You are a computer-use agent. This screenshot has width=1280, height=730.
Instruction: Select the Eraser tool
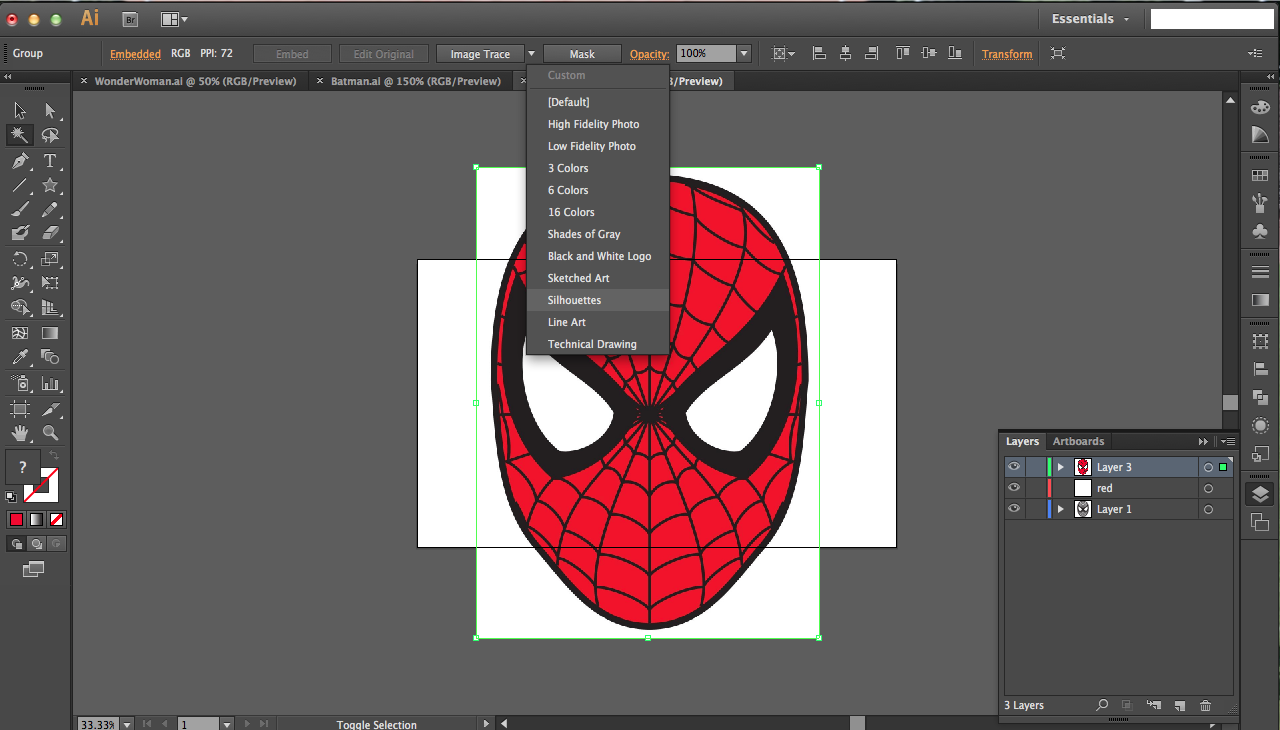(x=50, y=233)
